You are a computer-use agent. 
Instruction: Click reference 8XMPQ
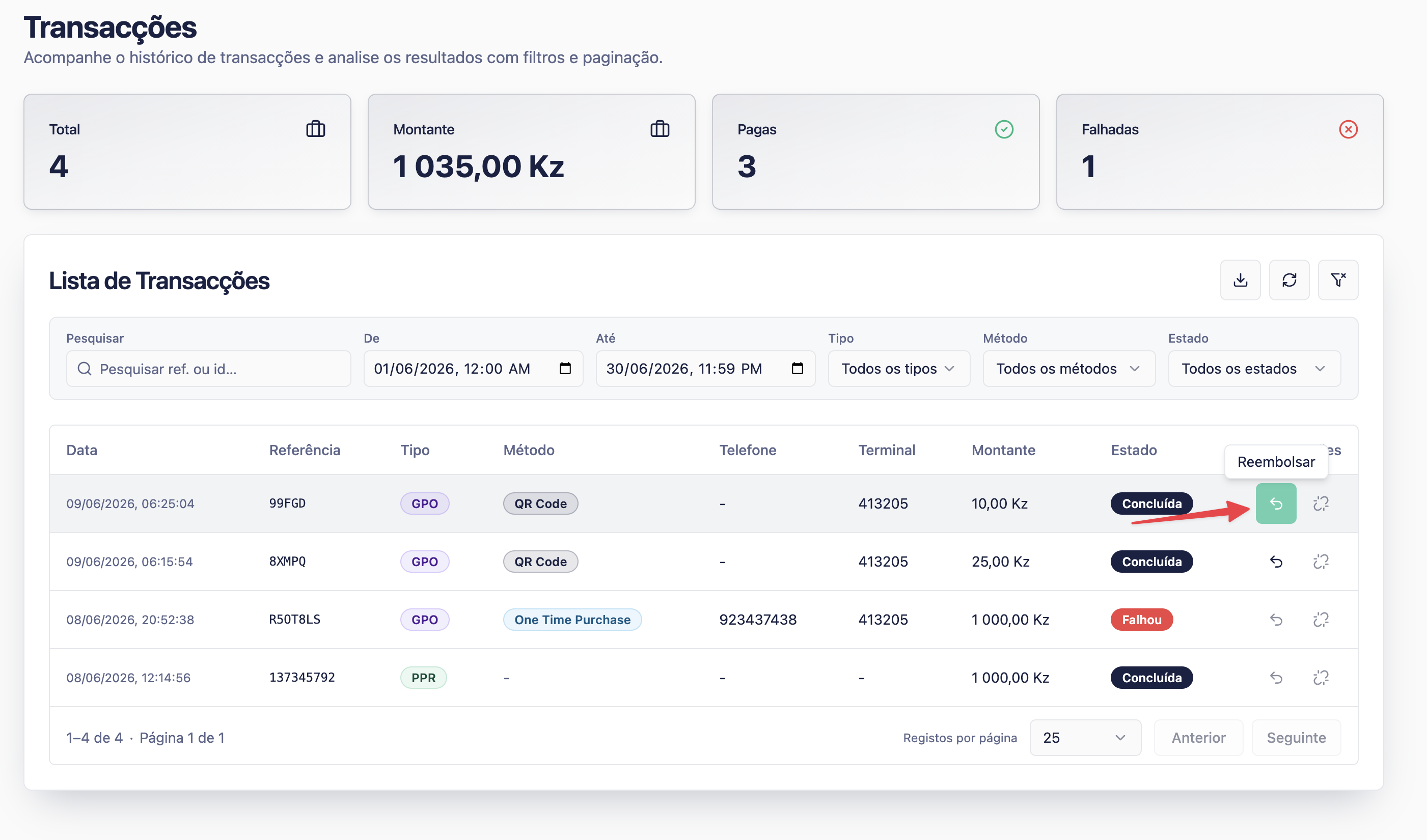pyautogui.click(x=287, y=562)
